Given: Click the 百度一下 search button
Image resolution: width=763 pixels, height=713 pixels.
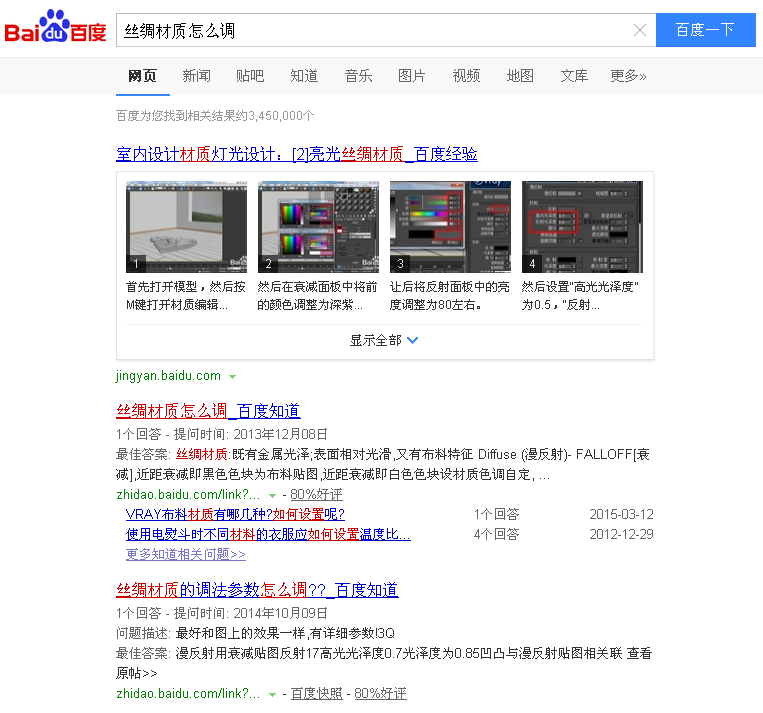Looking at the screenshot, I should 706,30.
